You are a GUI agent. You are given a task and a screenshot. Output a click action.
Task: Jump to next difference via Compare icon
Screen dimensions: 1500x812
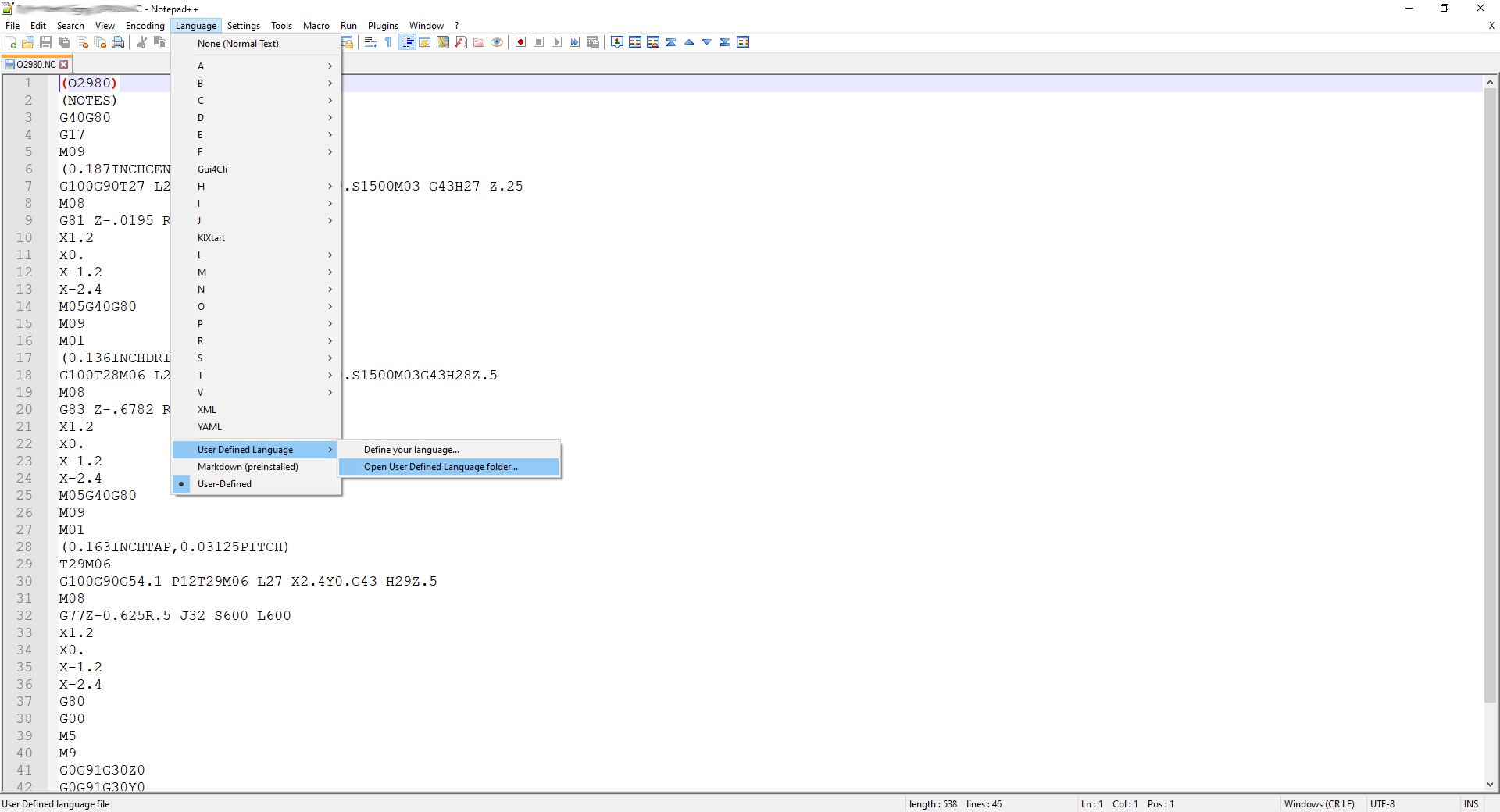point(707,42)
